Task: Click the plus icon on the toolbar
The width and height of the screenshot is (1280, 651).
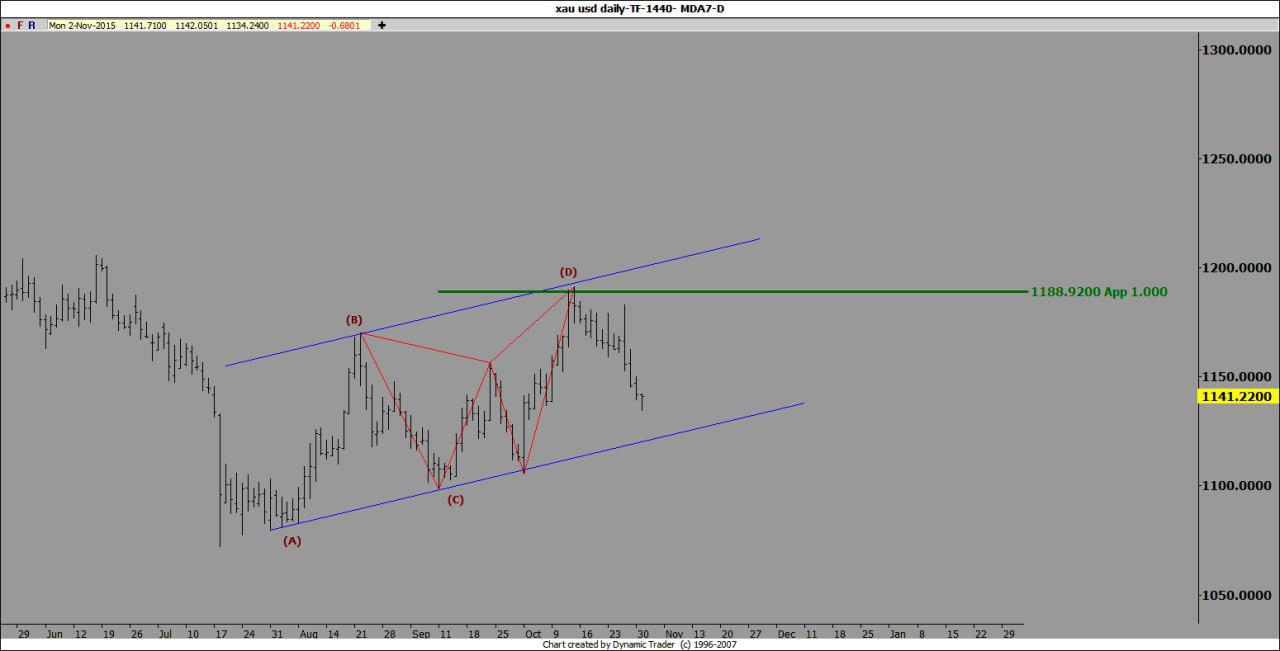Action: coord(381,25)
